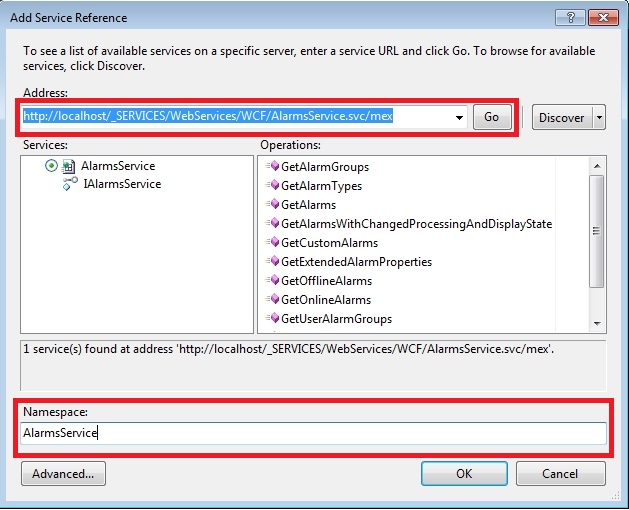The height and width of the screenshot is (510, 629).
Task: Click the Discover button
Action: tap(561, 118)
